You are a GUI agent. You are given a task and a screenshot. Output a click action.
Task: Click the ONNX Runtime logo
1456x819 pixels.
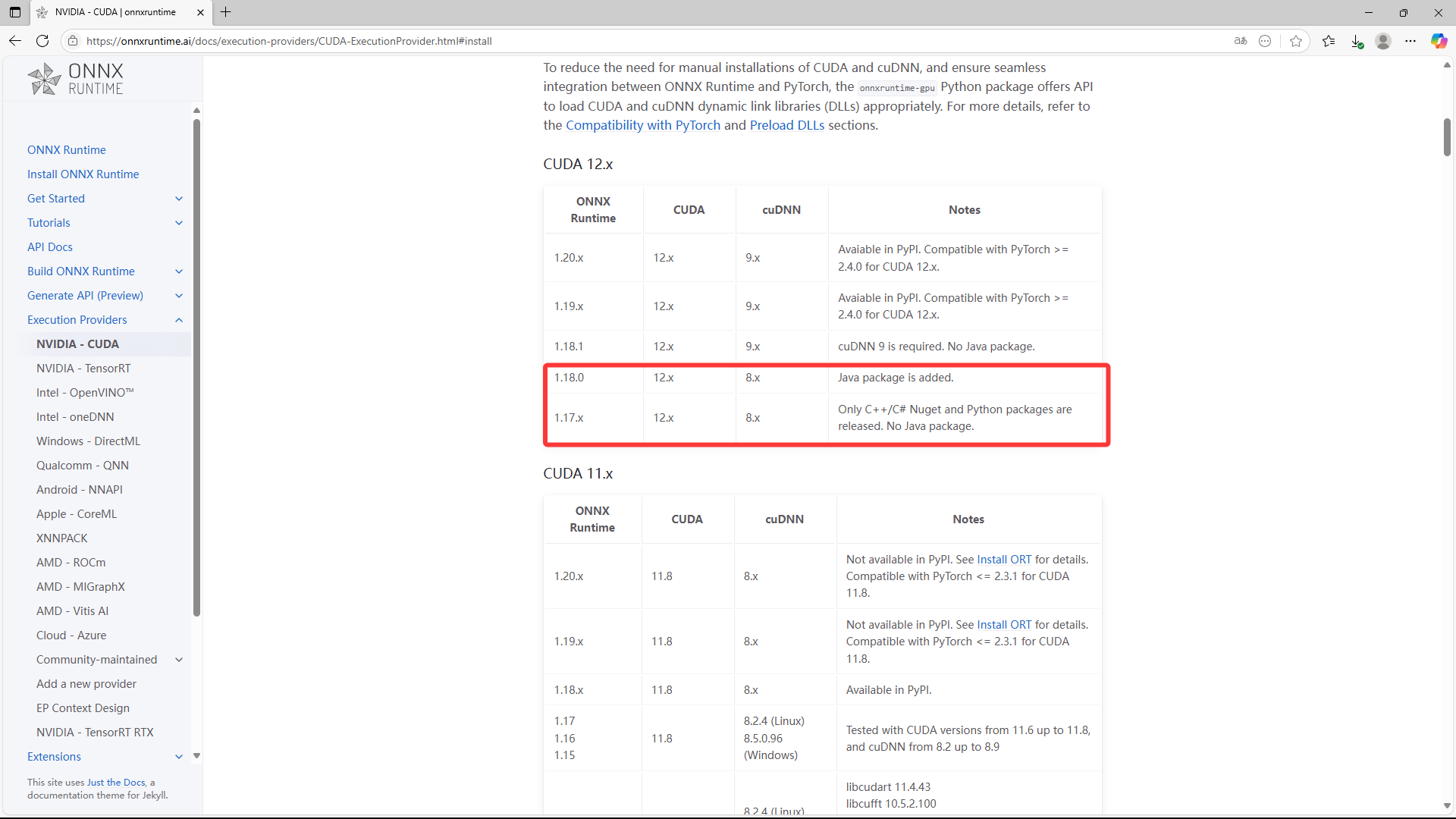75,79
